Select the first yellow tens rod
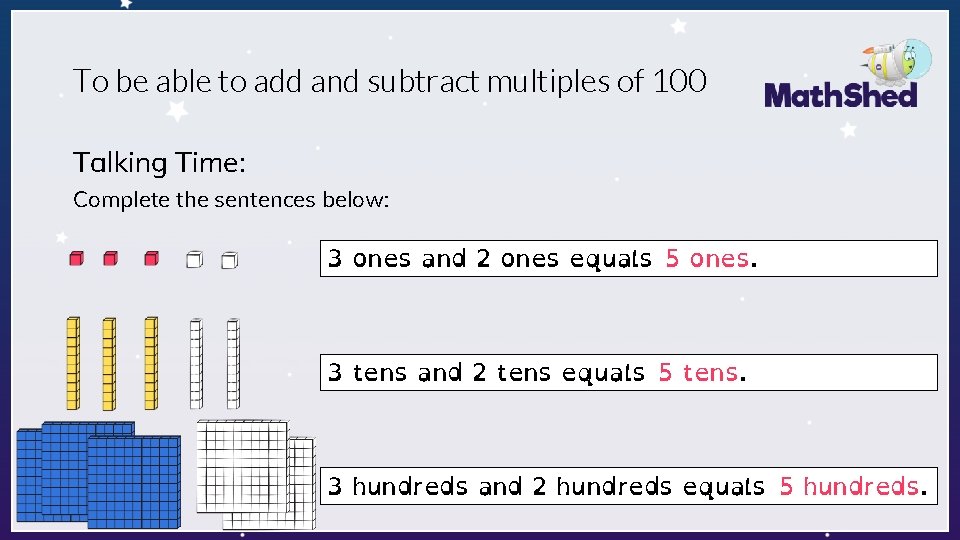Screen dimensions: 960x540 [x=73, y=363]
